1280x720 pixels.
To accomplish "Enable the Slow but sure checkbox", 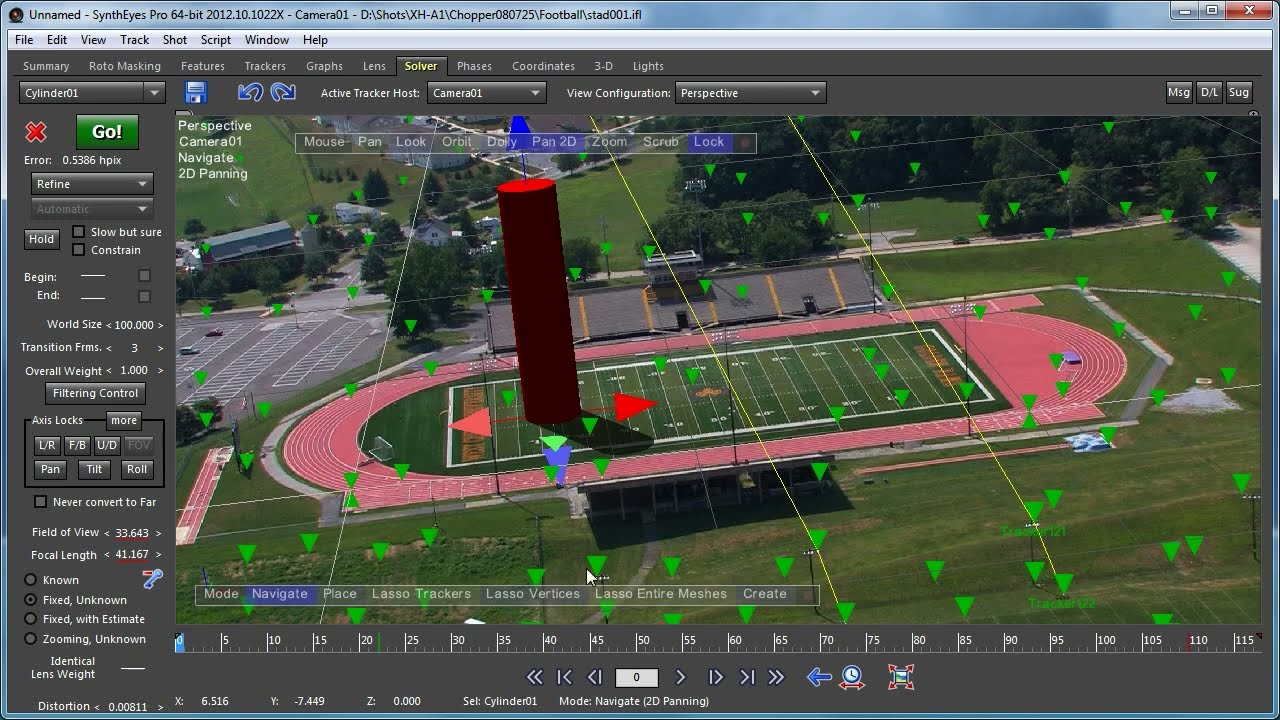I will coord(79,232).
